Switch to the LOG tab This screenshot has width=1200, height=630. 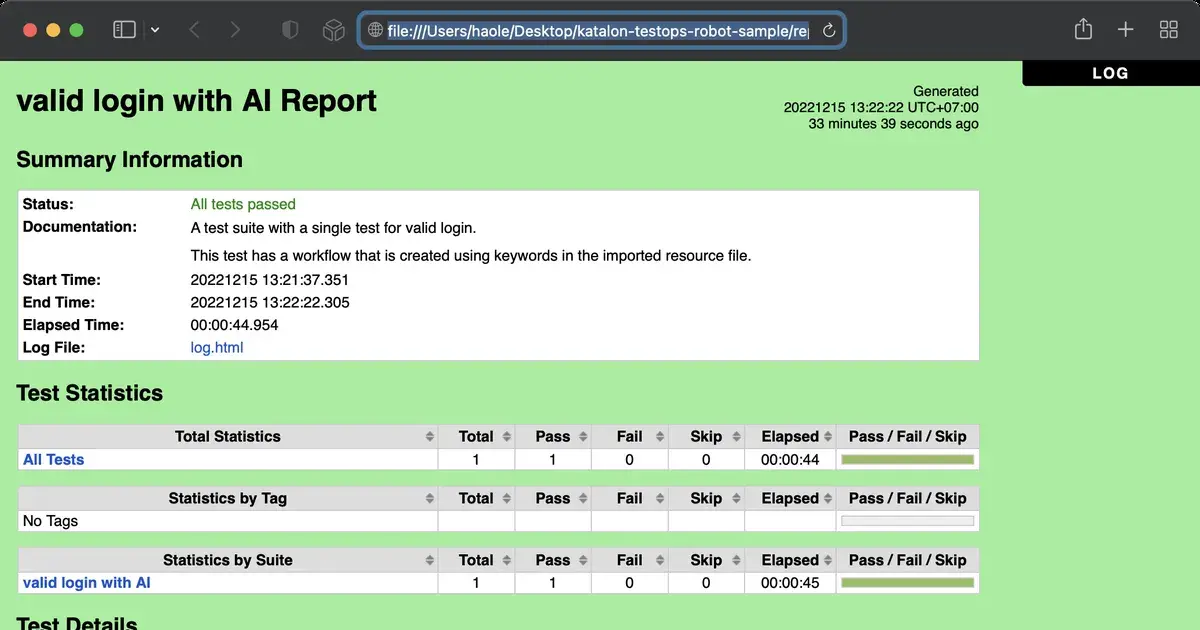tap(1110, 73)
